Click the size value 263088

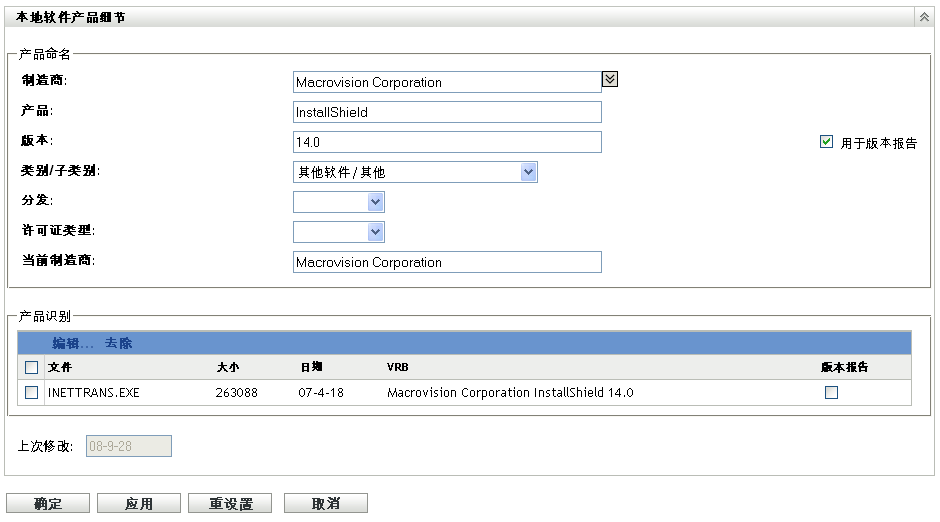coord(236,393)
